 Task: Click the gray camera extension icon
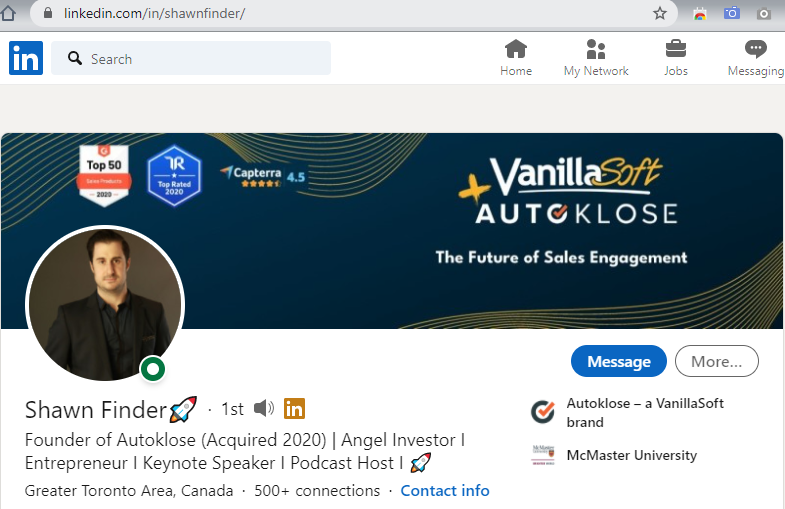click(x=763, y=14)
